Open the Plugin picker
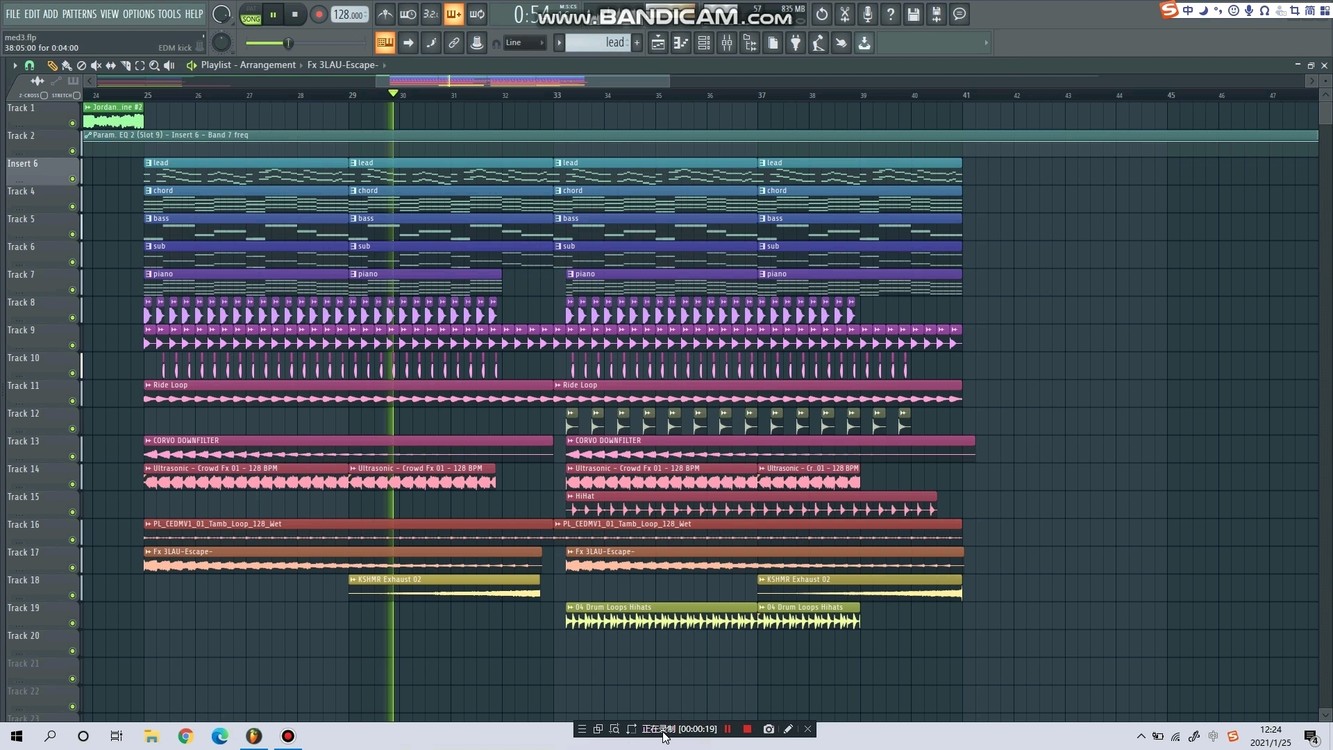Image resolution: width=1333 pixels, height=750 pixels. (795, 42)
